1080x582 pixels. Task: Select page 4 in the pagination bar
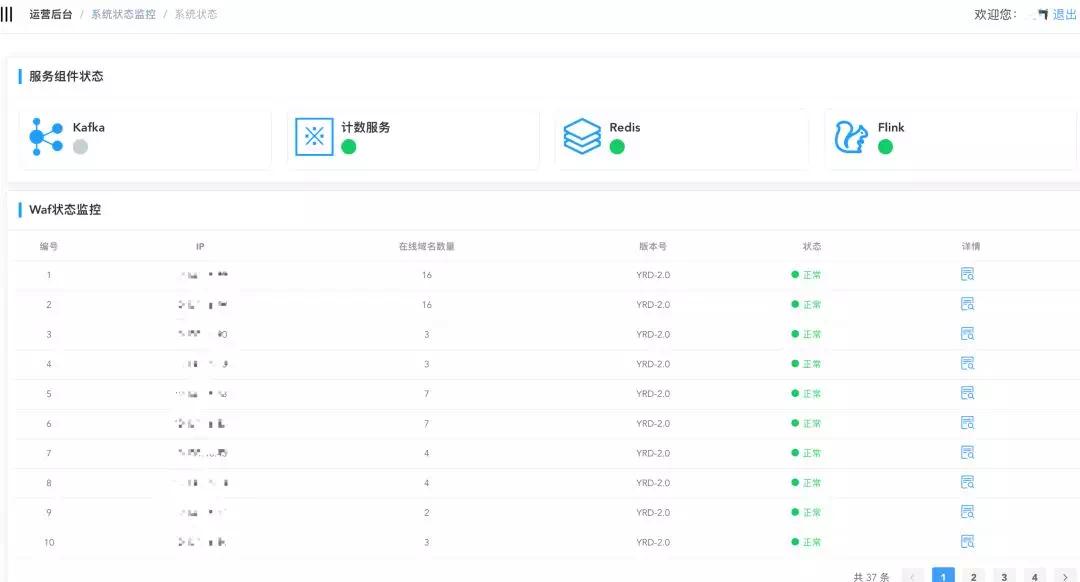point(1033,575)
